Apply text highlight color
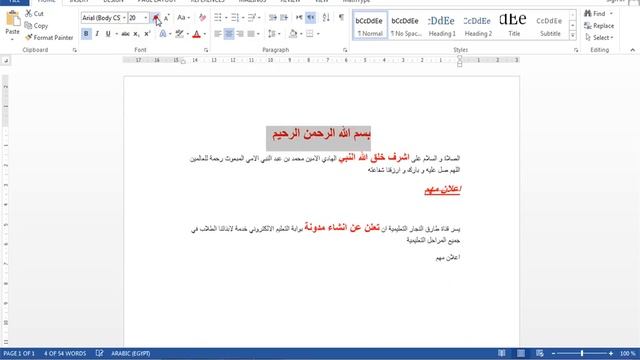The image size is (640, 360). (179, 34)
